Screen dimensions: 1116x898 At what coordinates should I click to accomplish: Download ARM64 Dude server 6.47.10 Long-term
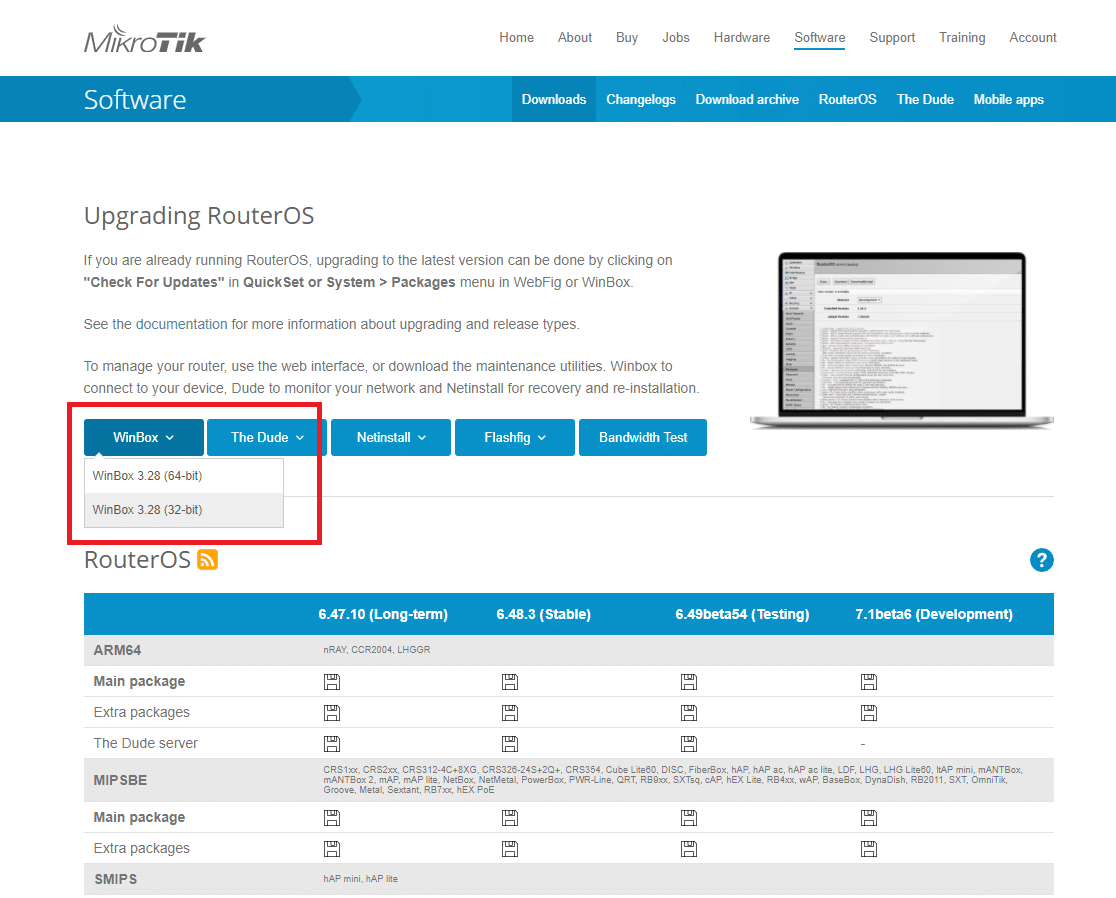click(x=332, y=744)
